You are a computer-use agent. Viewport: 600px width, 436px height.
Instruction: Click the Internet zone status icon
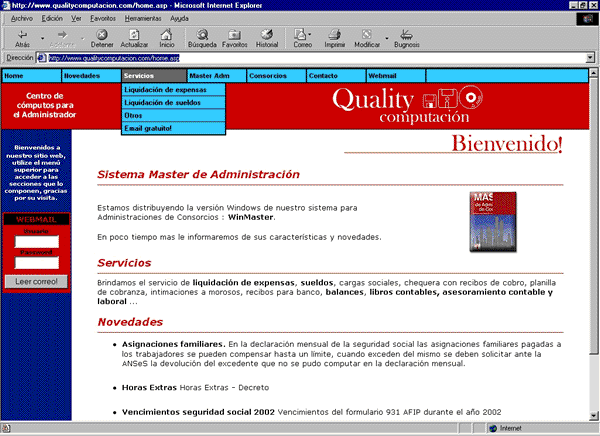(493, 428)
